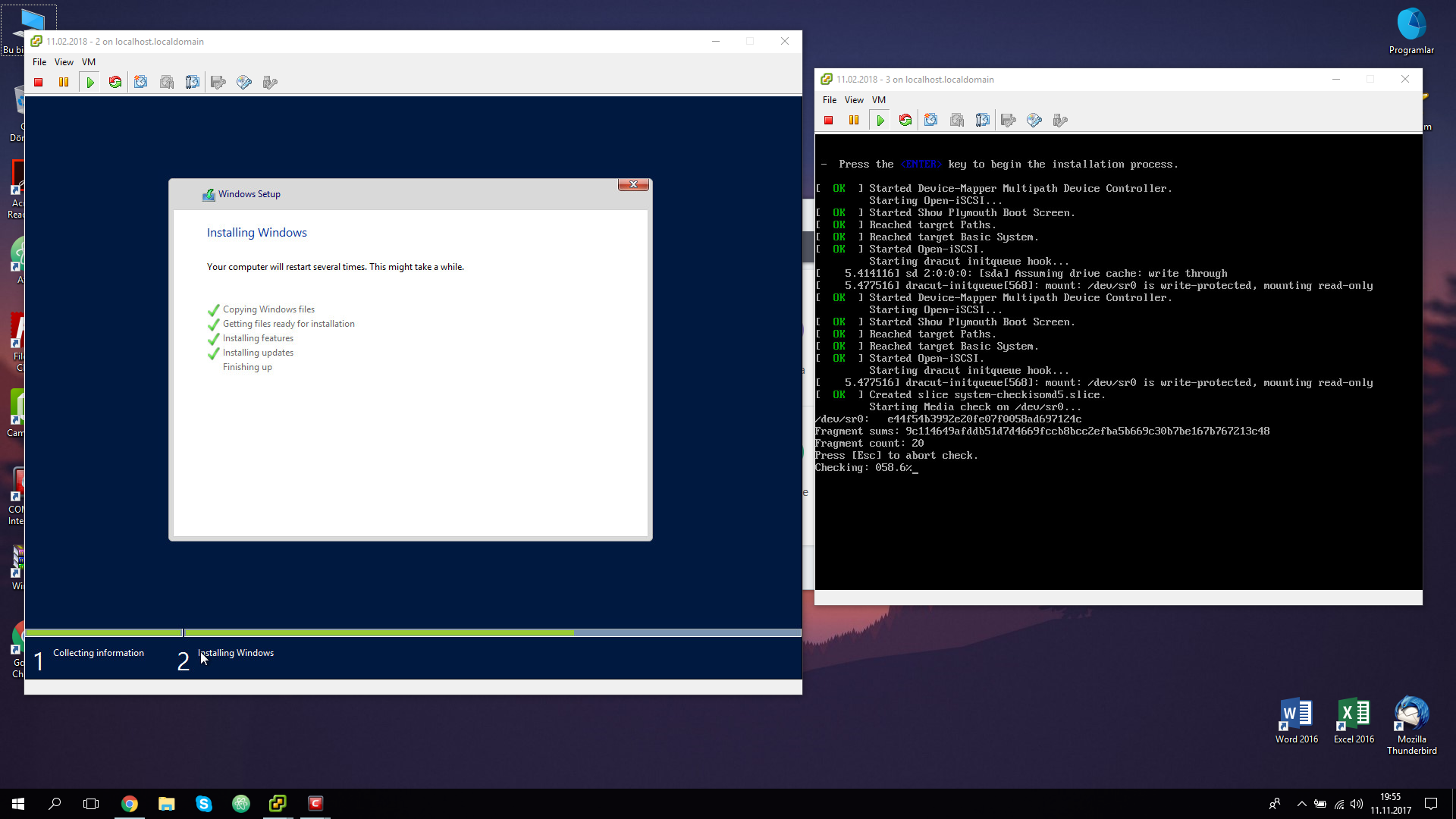Open taskbar search magnifier
Image resolution: width=1456 pixels, height=819 pixels.
tap(55, 804)
